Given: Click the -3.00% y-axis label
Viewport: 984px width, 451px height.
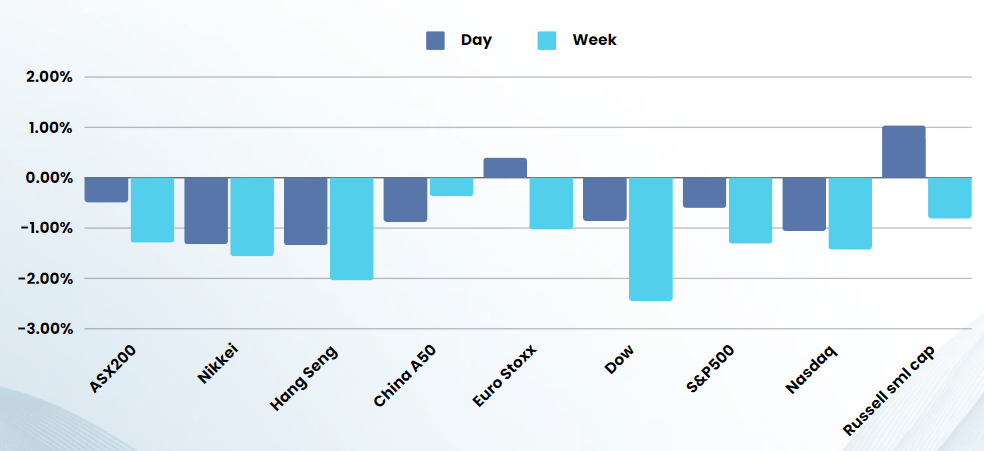Looking at the screenshot, I should pos(42,328).
